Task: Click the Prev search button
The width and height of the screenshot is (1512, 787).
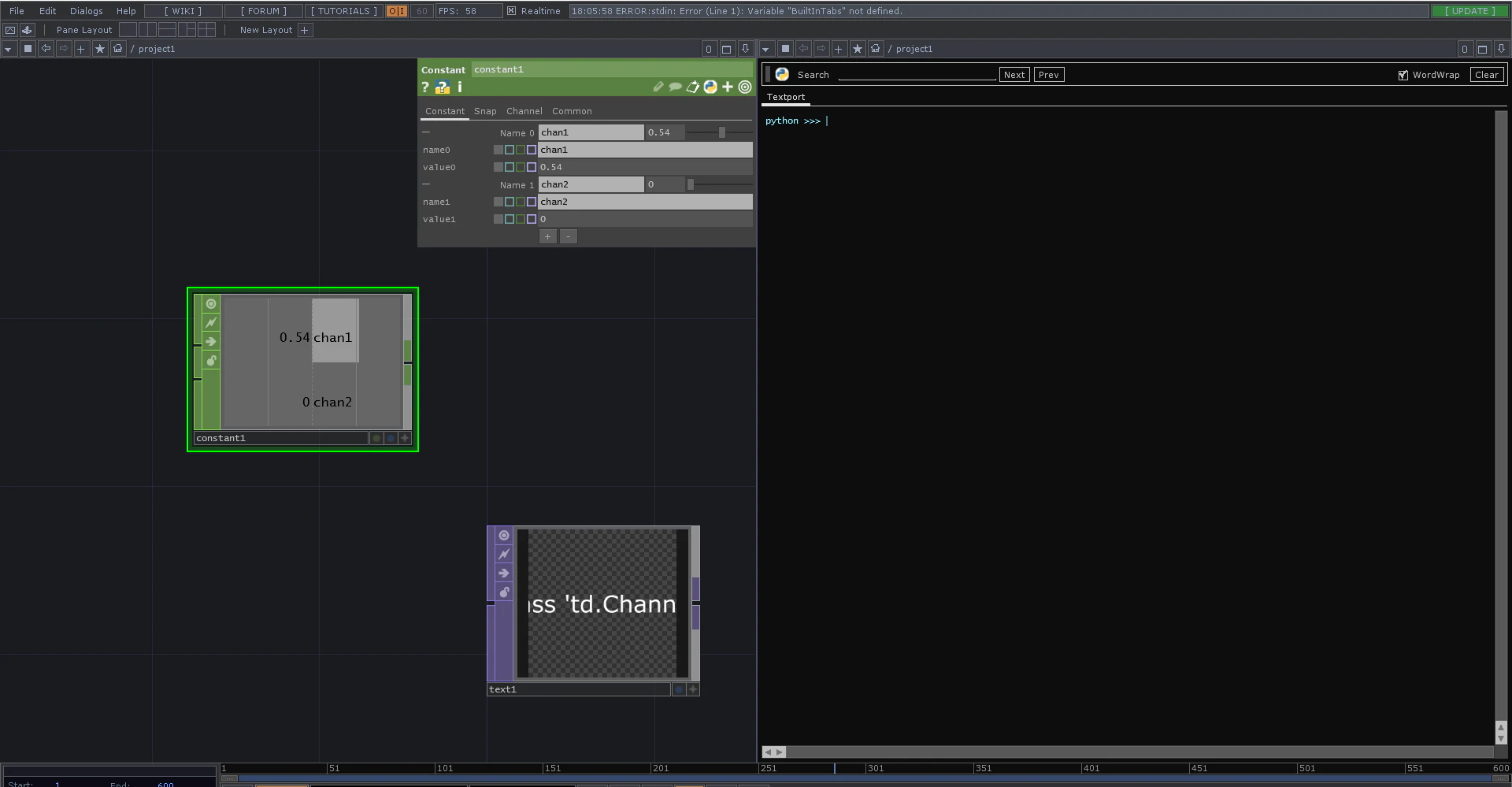Action: (x=1048, y=75)
